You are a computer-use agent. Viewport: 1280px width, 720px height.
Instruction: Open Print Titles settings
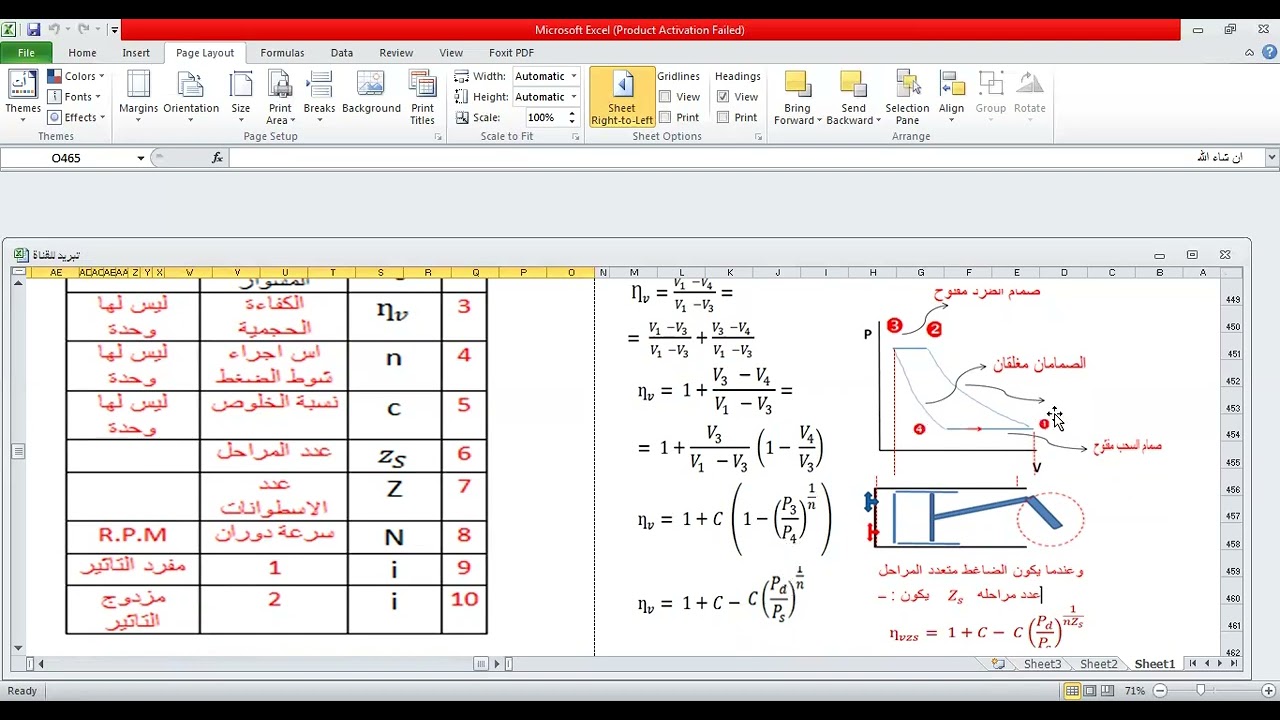tap(422, 96)
